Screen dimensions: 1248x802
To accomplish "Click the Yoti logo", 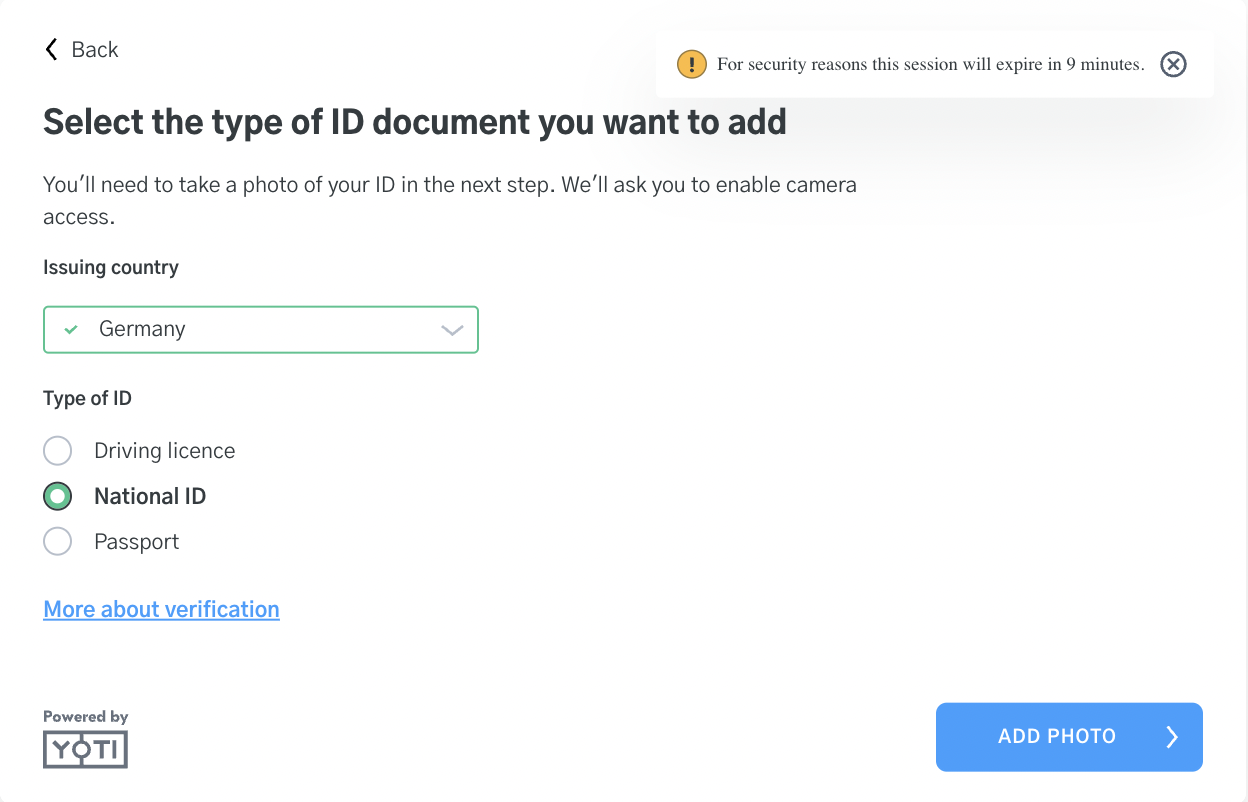I will click(x=86, y=748).
